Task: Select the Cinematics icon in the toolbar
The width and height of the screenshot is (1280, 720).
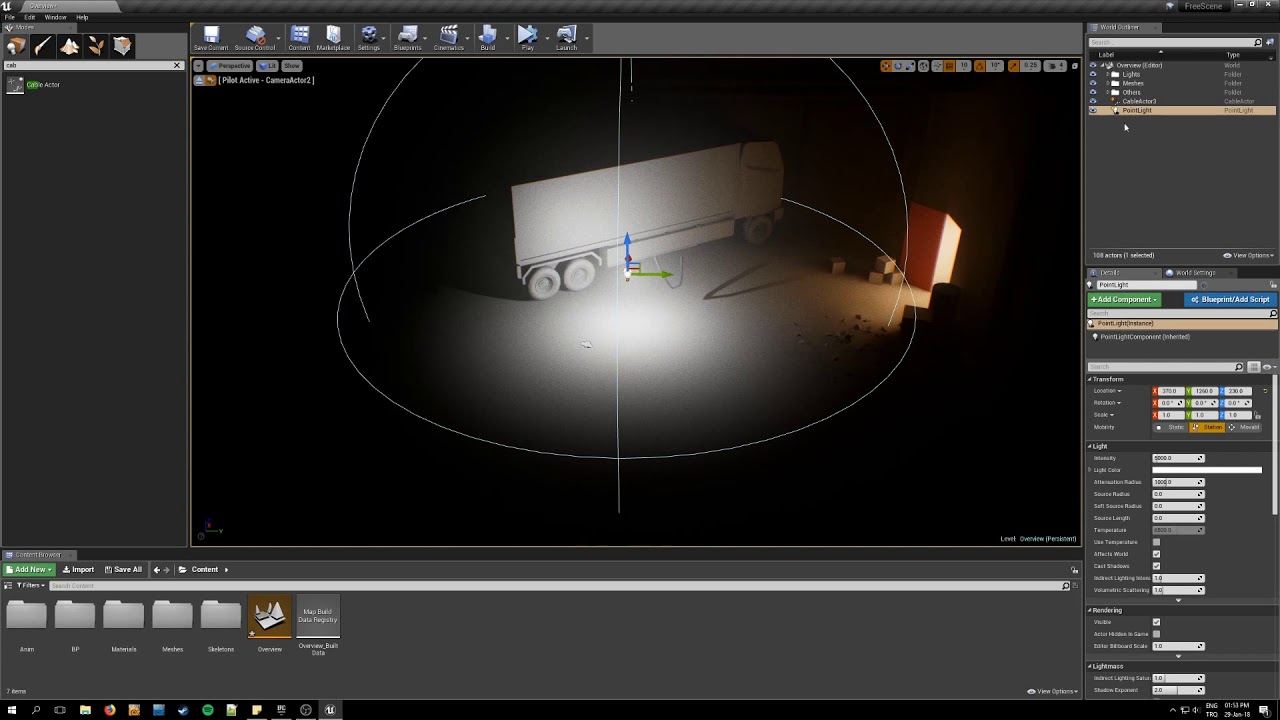Action: pyautogui.click(x=449, y=38)
